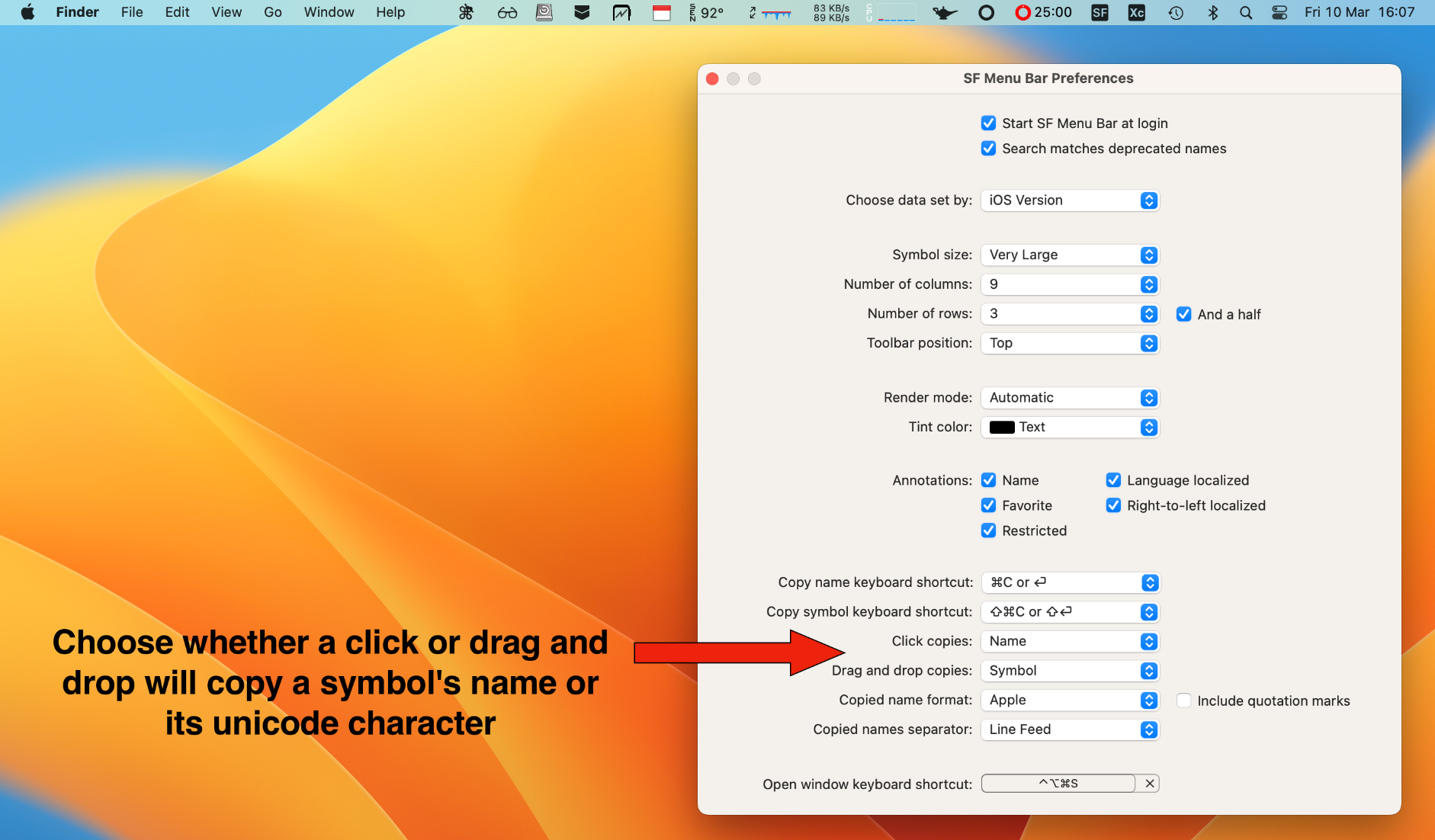Click the open window shortcut recorder field
This screenshot has width=1435, height=840.
click(1058, 784)
